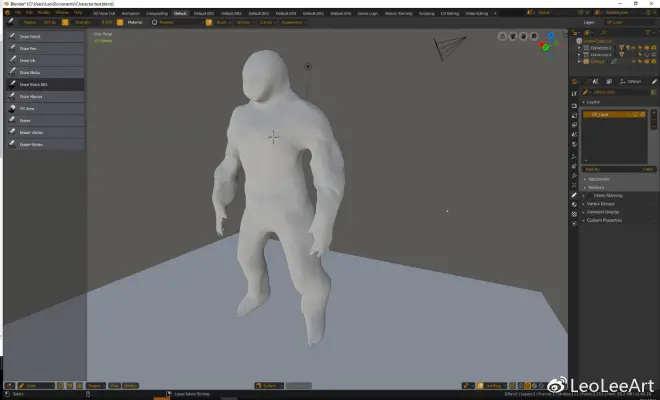Open the World properties tab
Viewport: 660px width, 400px height.
(x=574, y=144)
